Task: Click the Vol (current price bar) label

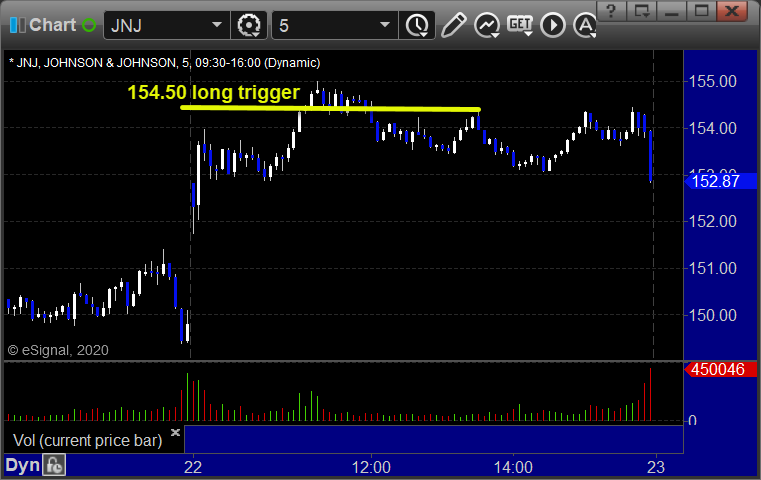Action: point(87,440)
